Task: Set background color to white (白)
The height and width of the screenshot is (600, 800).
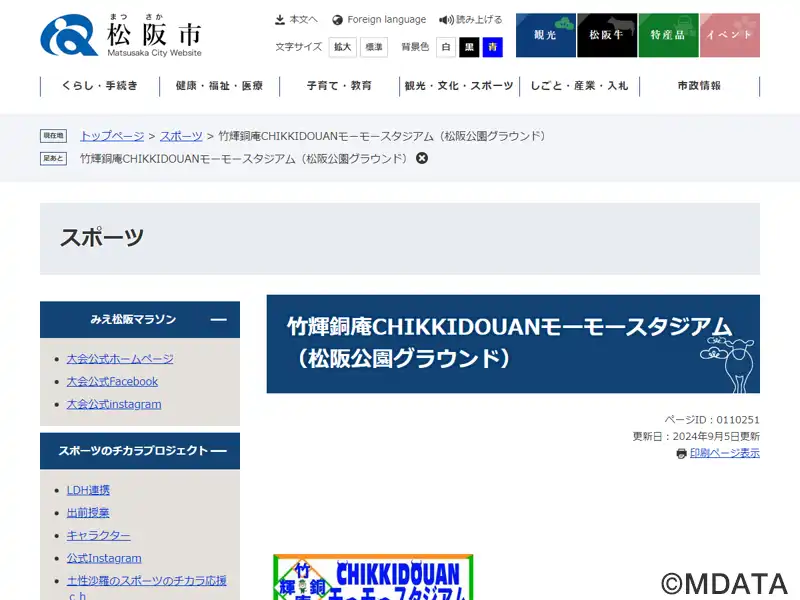Action: 446,47
